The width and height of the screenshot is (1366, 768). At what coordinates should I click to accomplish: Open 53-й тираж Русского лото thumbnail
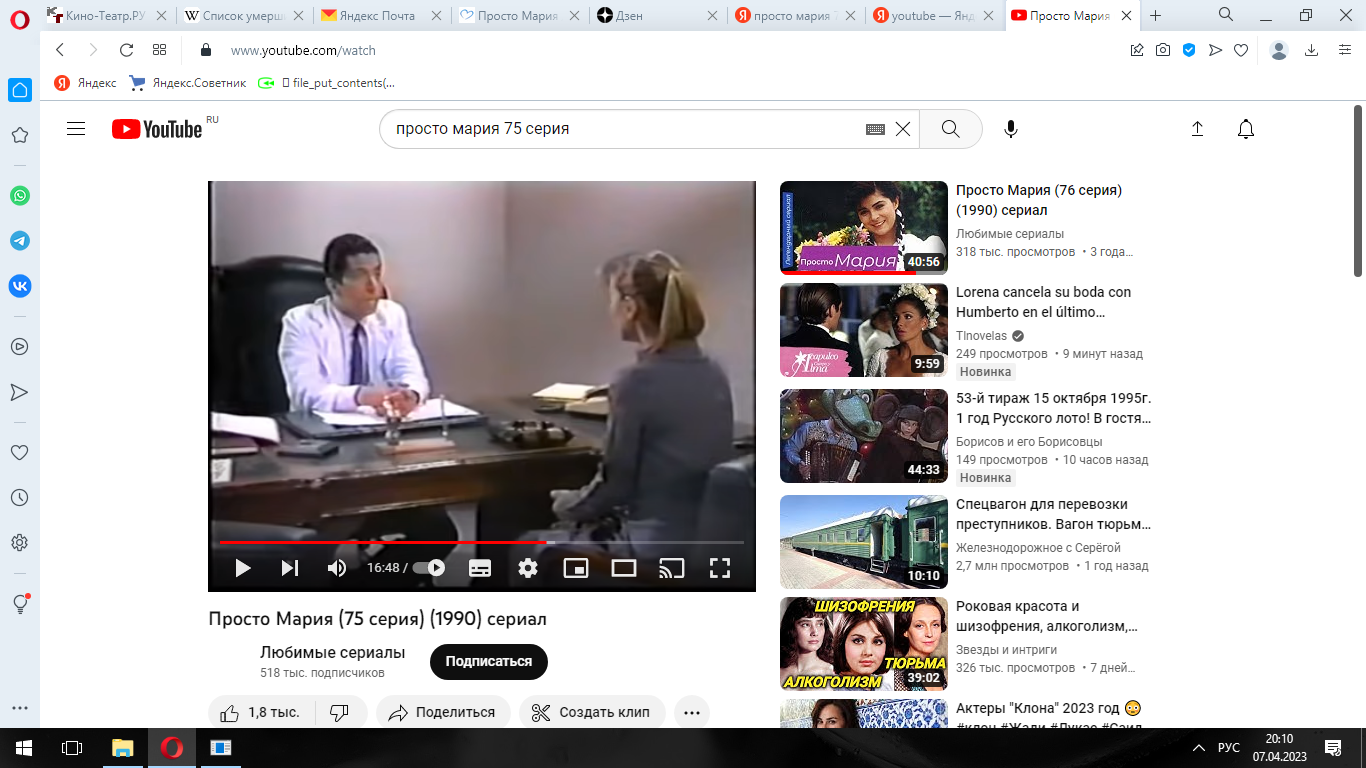click(864, 436)
